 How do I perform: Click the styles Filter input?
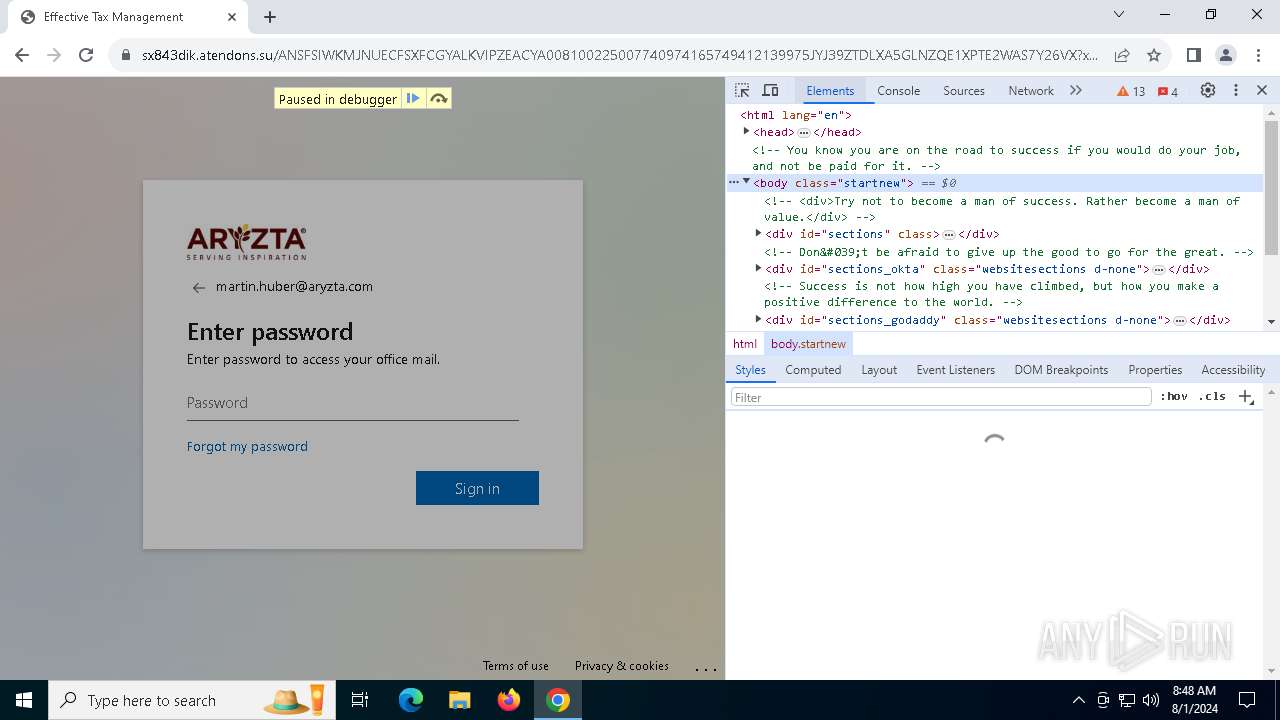click(x=941, y=397)
